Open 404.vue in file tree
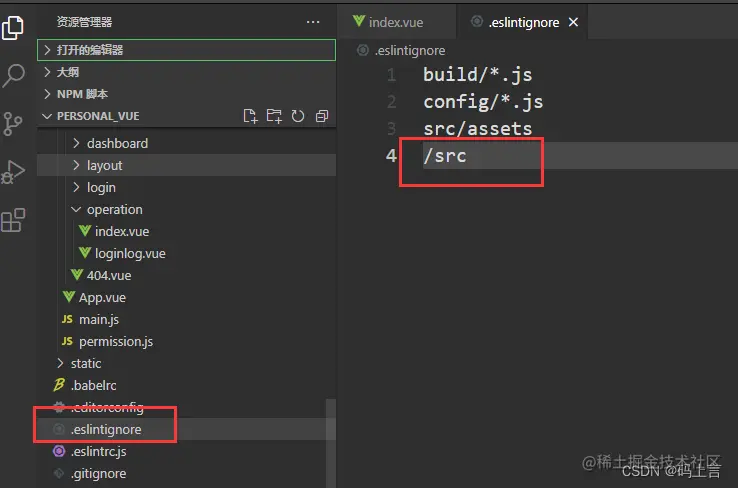 pos(186,275)
